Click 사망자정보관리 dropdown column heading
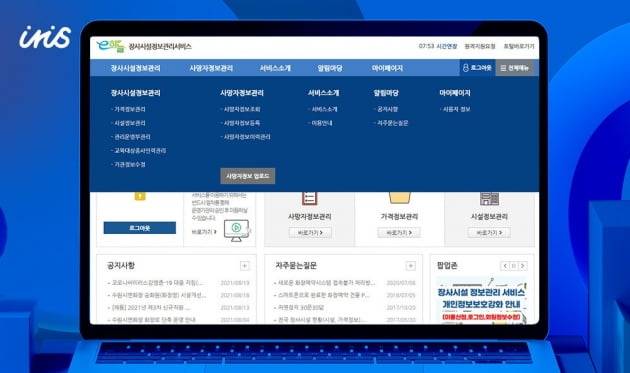Screen dimensions: 630x373 point(242,93)
